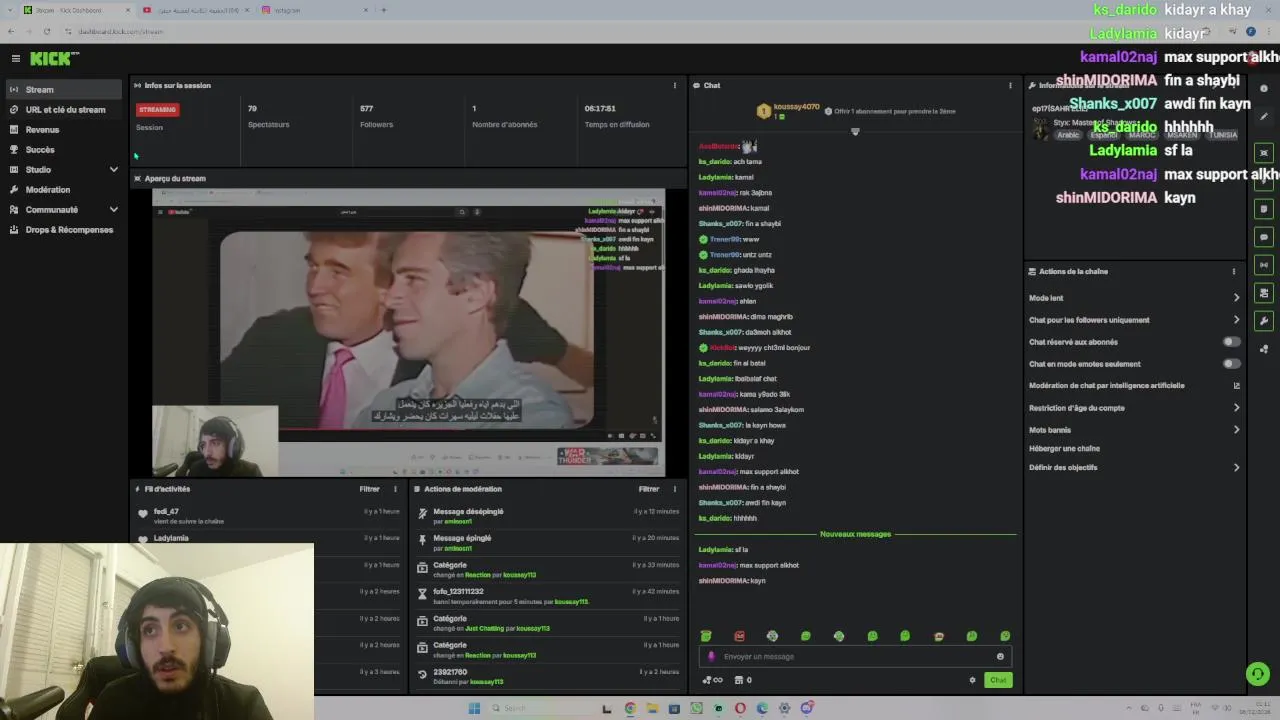Click the info icon in right toolbar

1264,89
